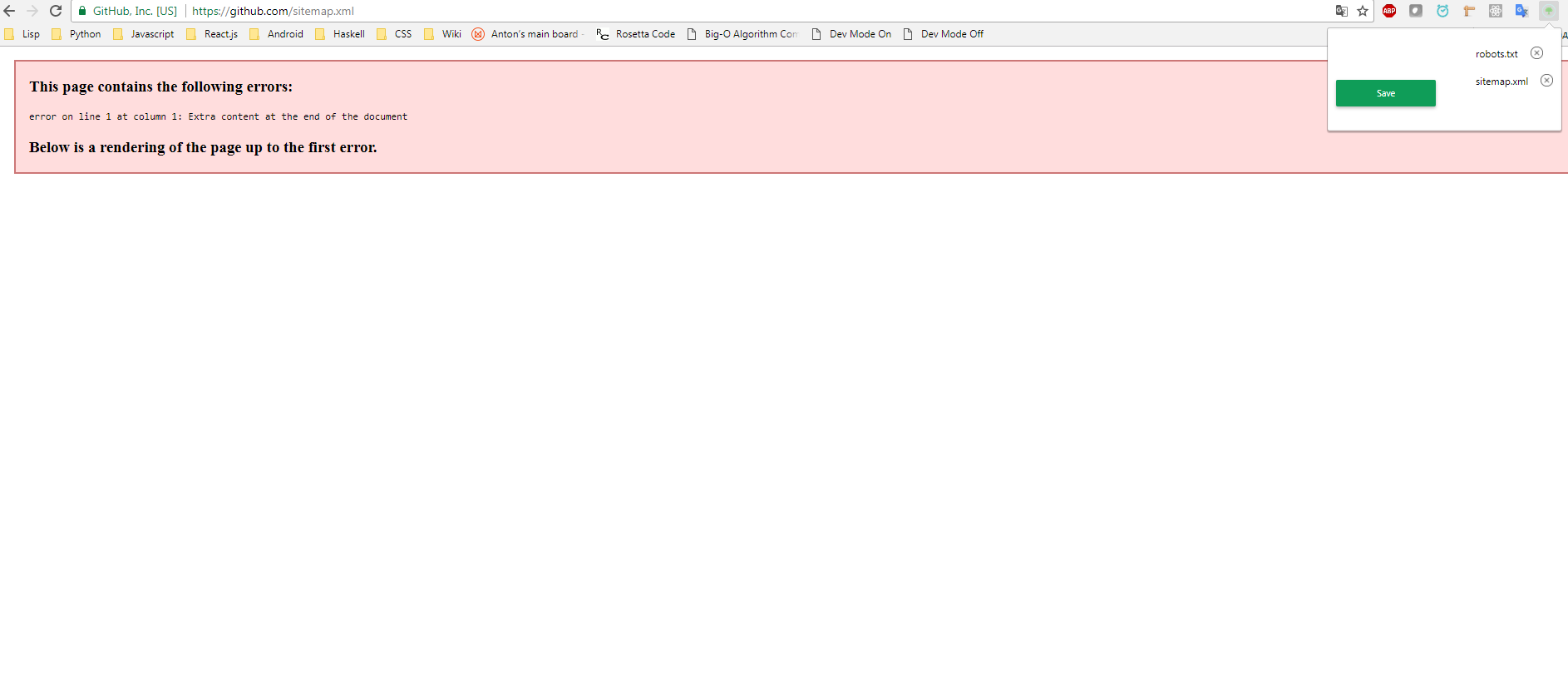This screenshot has width=1568, height=677.
Task: Open the teal alarm clock extension
Action: point(1442,11)
